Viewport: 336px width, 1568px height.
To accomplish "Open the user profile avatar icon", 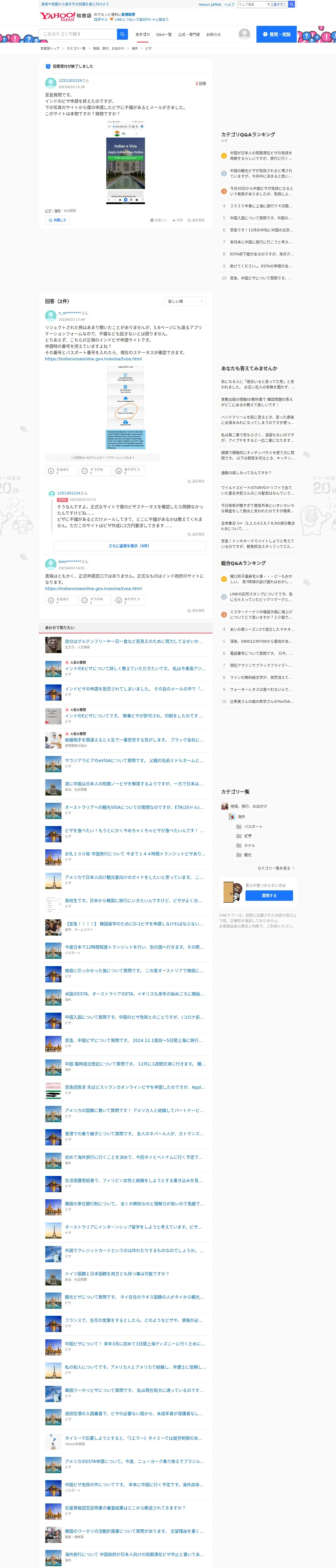I will point(244,34).
